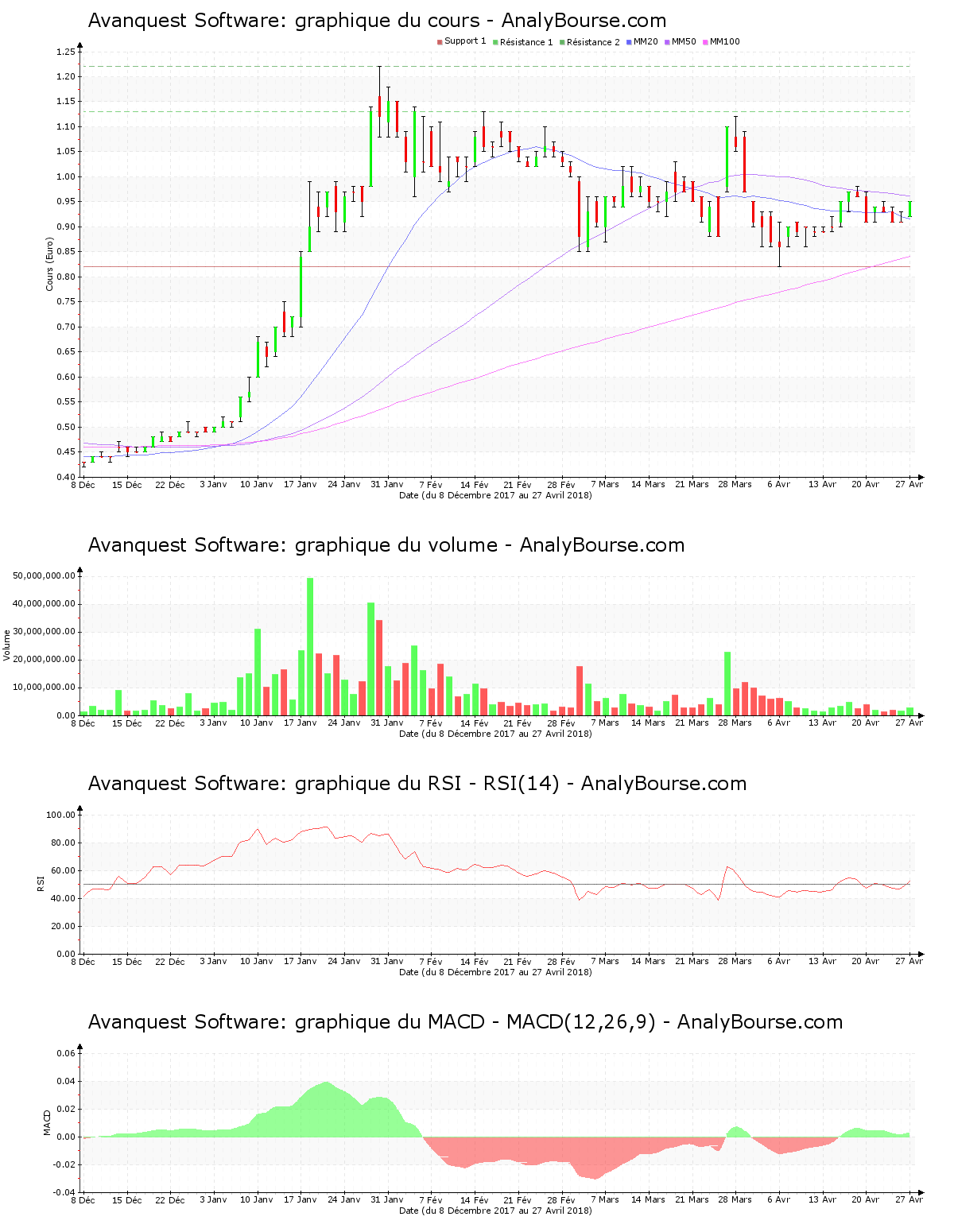The width and height of the screenshot is (954, 1232).
Task: Click the blue MM20 legend swatch
Action: pyautogui.click(x=629, y=42)
